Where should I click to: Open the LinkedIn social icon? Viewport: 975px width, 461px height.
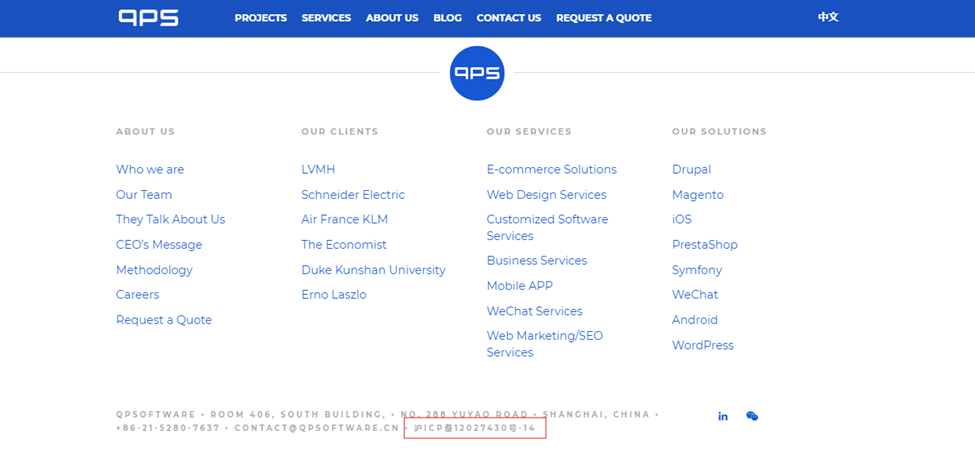point(723,416)
